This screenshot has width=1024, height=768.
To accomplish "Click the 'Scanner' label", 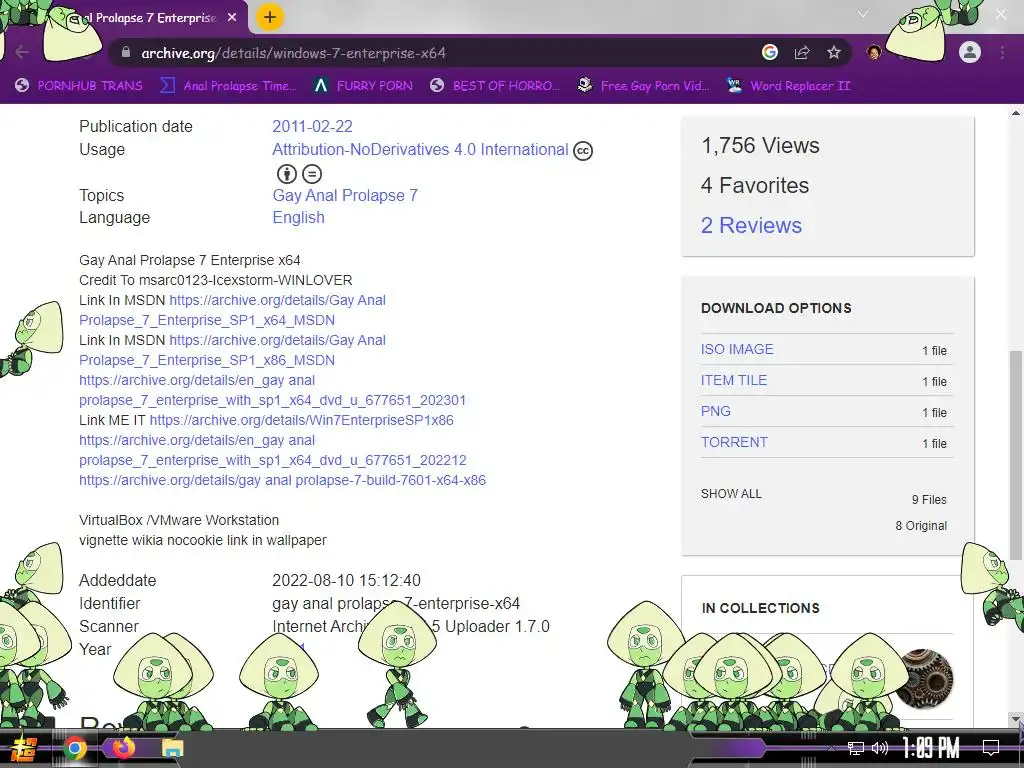I will pos(108,626).
